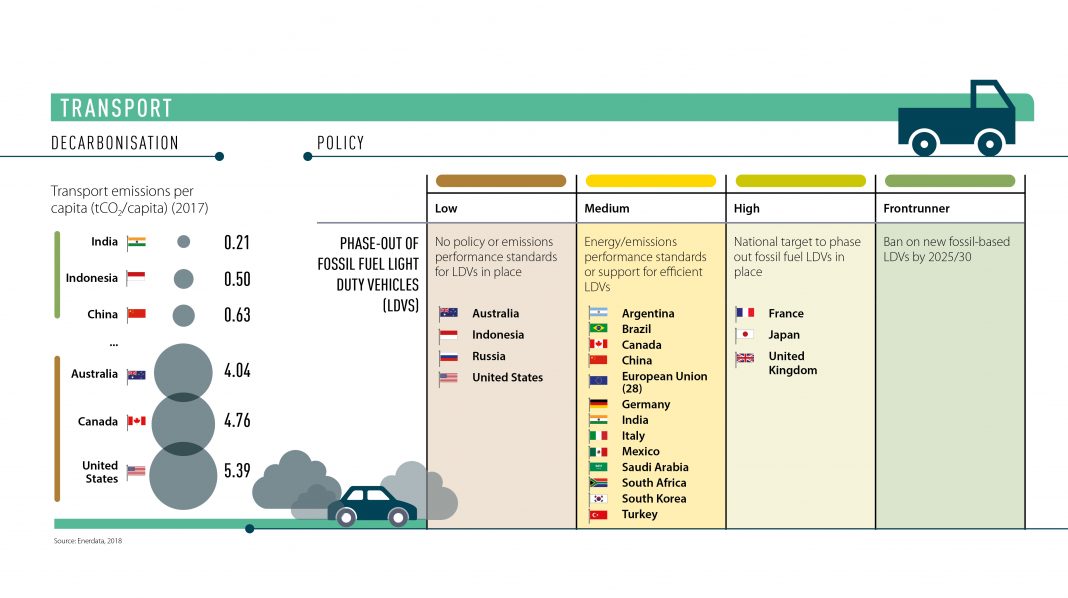This screenshot has height=598, width=1068.
Task: Select the Turkey flag icon
Action: (598, 514)
